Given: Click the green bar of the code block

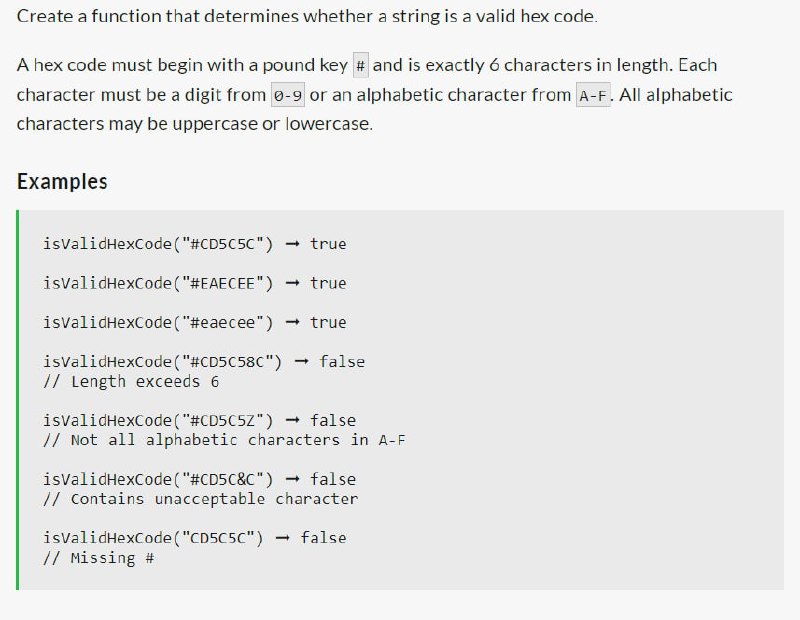Looking at the screenshot, I should coord(18,400).
